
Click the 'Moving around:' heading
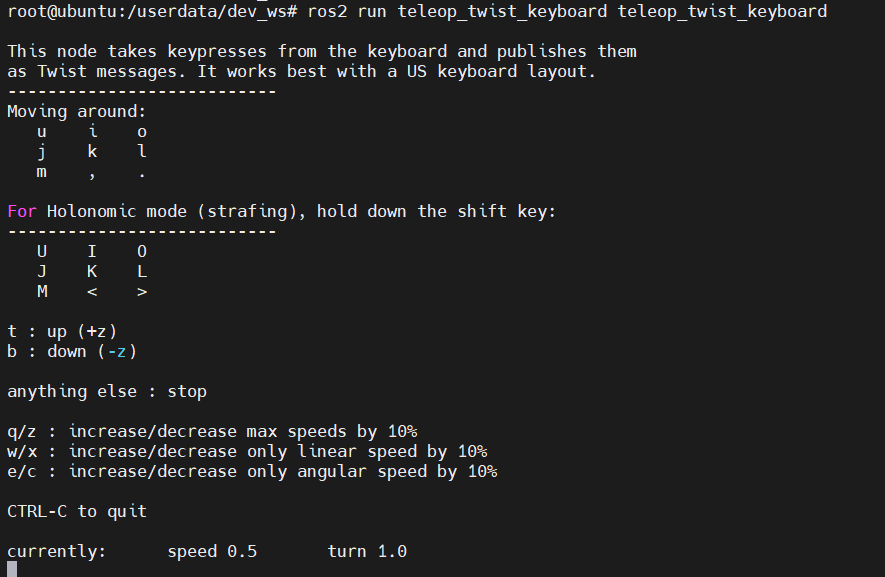tap(77, 112)
